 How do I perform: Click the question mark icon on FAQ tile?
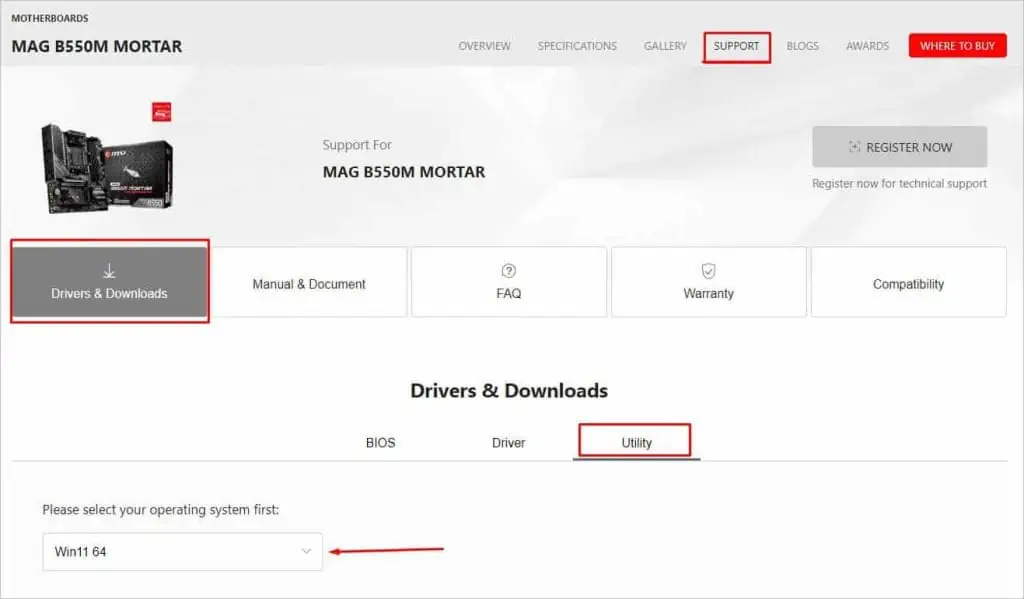coord(508,268)
